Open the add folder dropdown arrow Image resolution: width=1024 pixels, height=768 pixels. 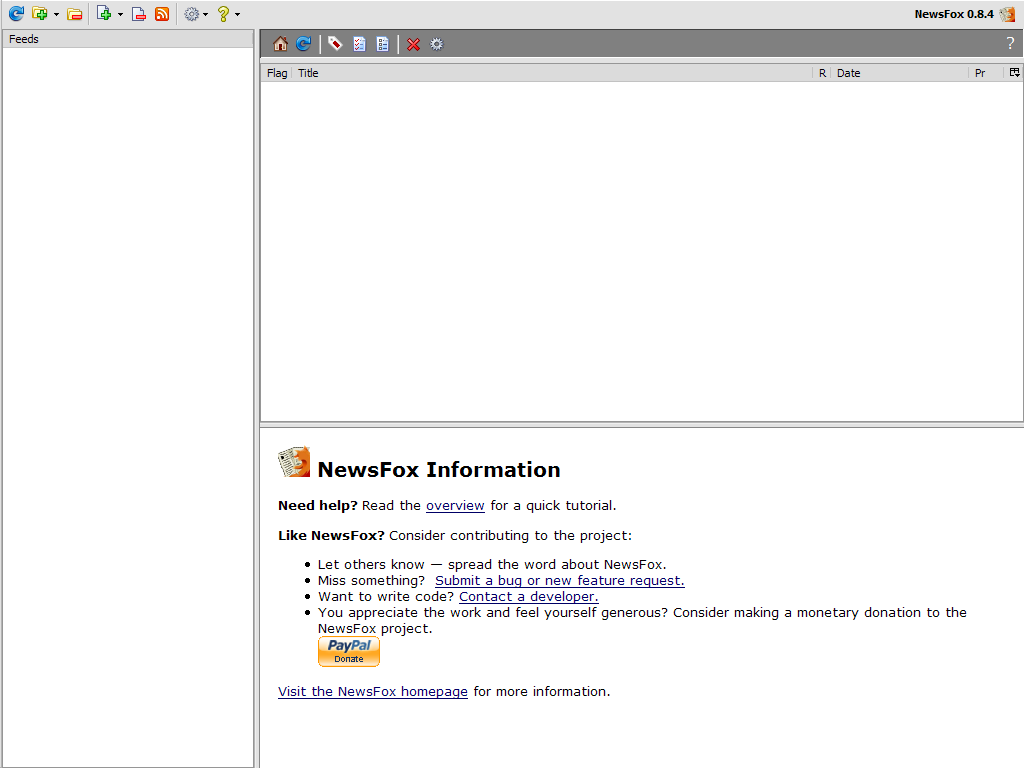[x=56, y=14]
